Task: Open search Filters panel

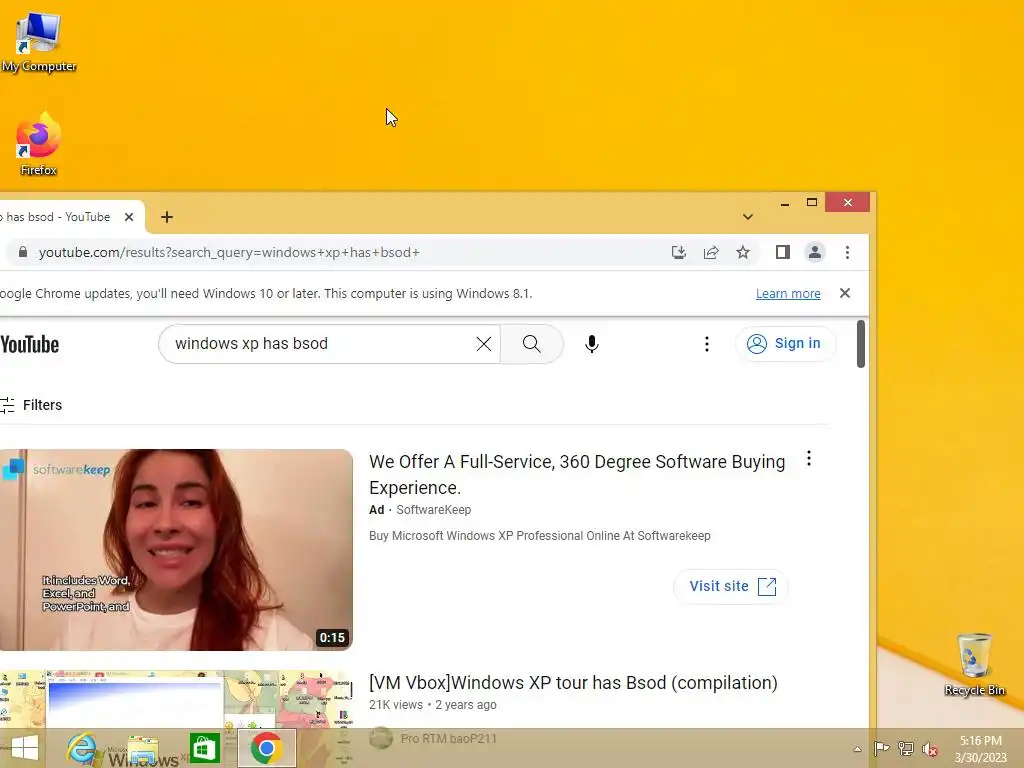Action: tap(31, 405)
